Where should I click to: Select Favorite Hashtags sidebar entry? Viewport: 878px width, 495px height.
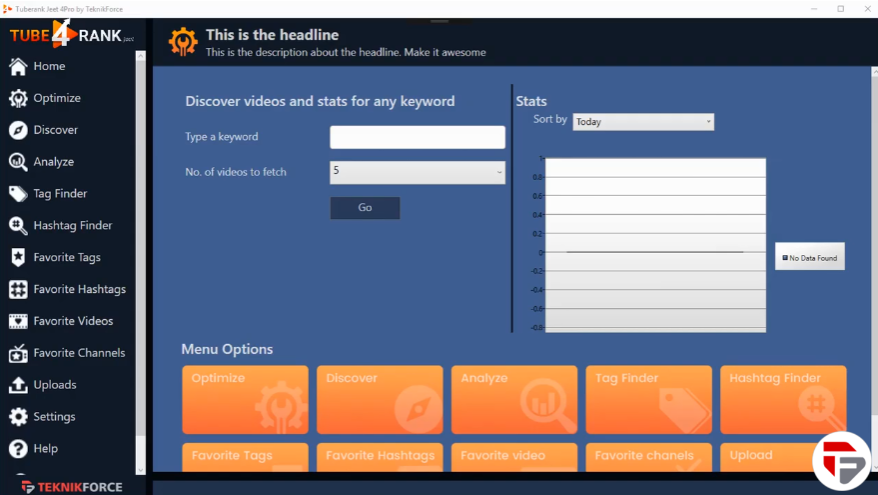[x=80, y=289]
